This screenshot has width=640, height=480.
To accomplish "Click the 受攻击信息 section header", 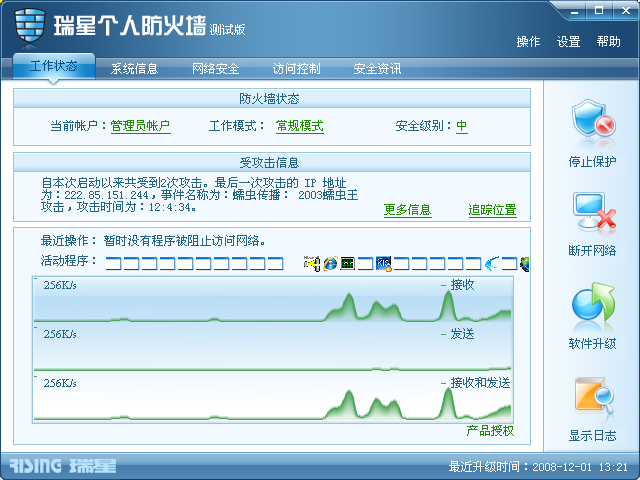I will coord(272,162).
